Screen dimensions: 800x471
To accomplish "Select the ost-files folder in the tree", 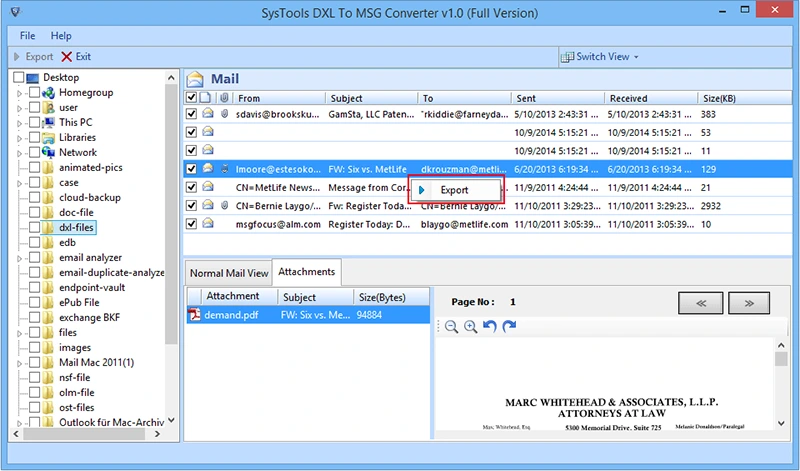I will click(x=77, y=407).
